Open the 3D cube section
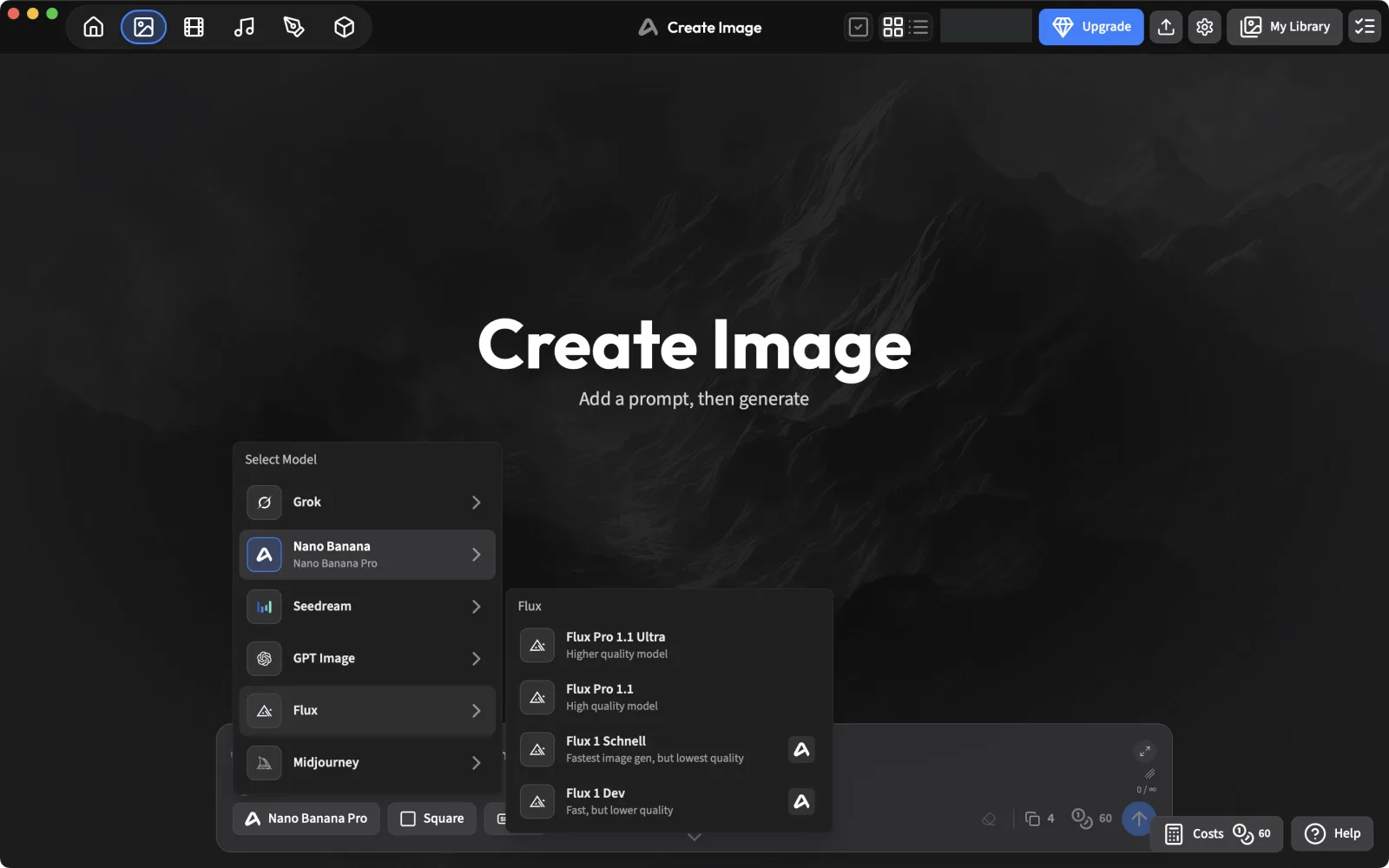The height and width of the screenshot is (868, 1389). 344,27
